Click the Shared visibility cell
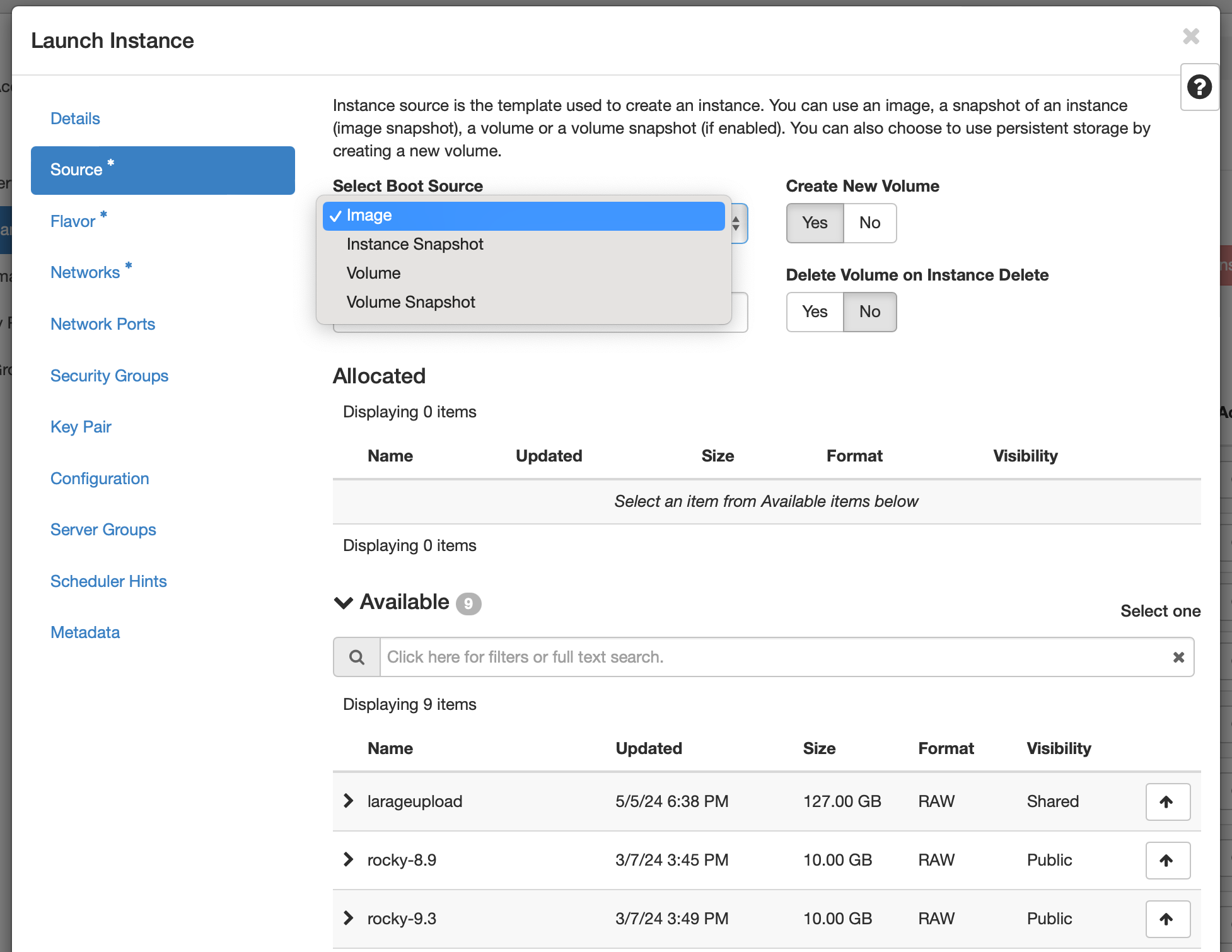The height and width of the screenshot is (952, 1232). point(1052,801)
